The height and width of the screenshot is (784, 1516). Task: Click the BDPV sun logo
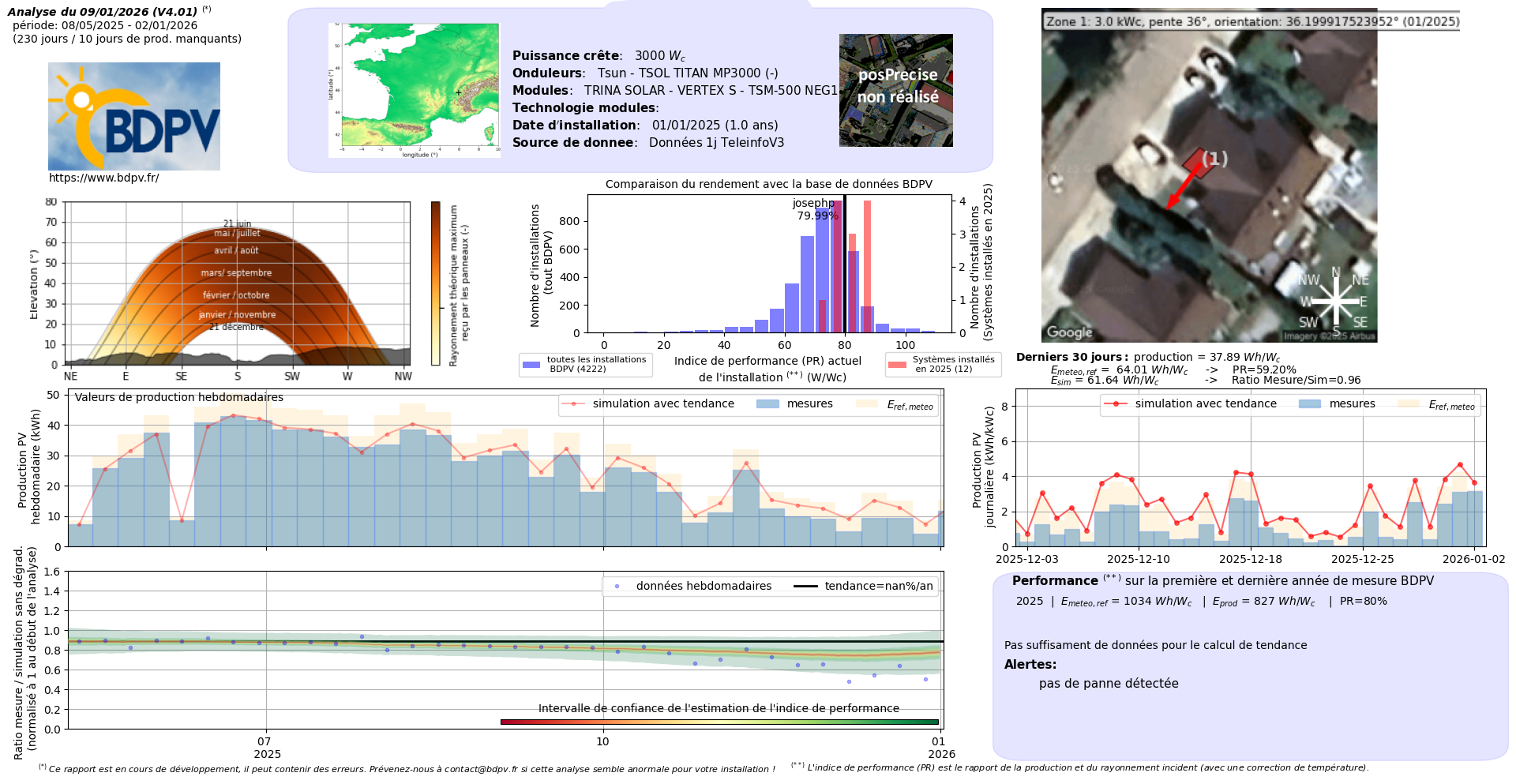tap(134, 116)
